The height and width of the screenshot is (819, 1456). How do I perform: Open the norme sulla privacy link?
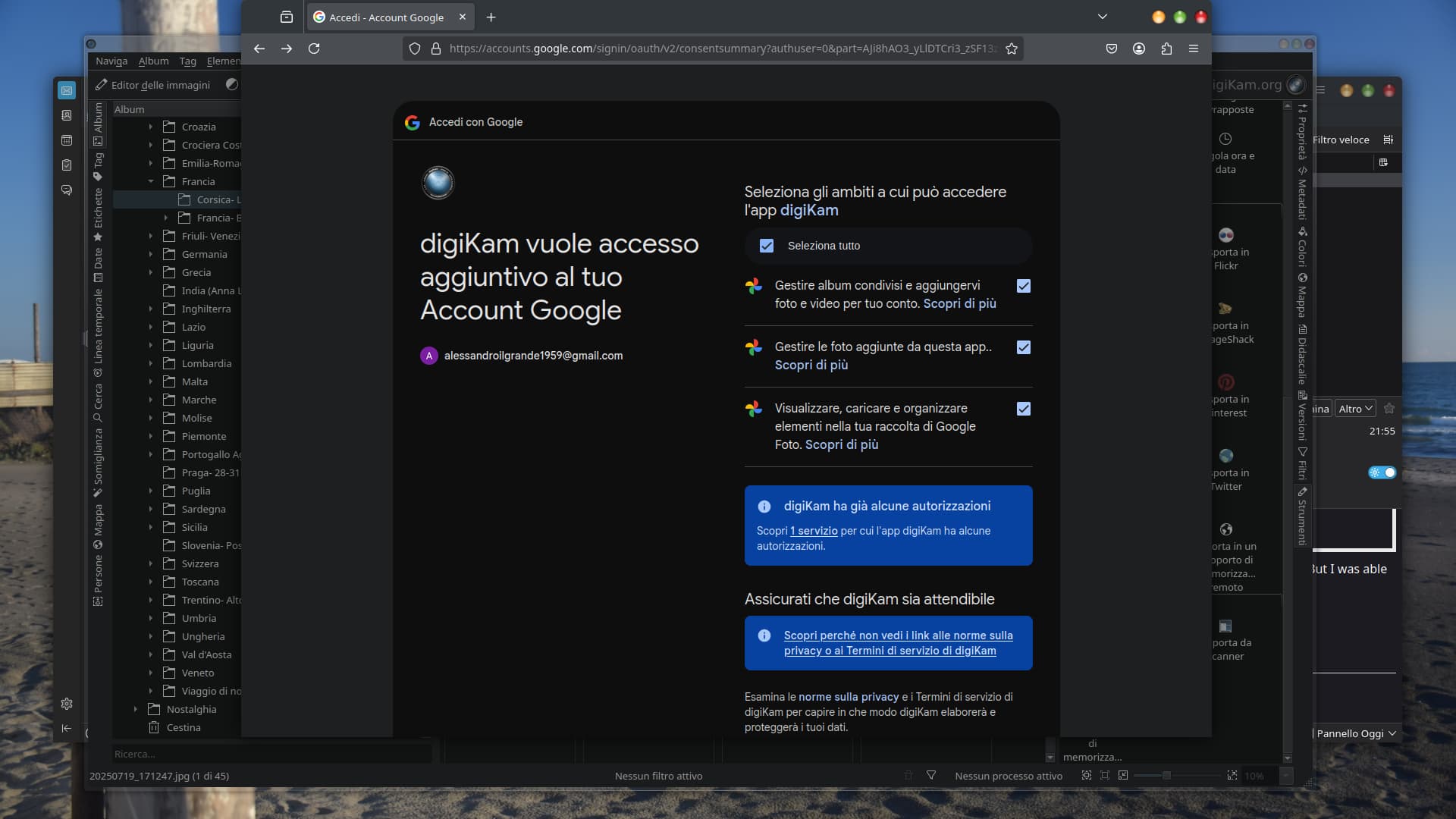(848, 697)
